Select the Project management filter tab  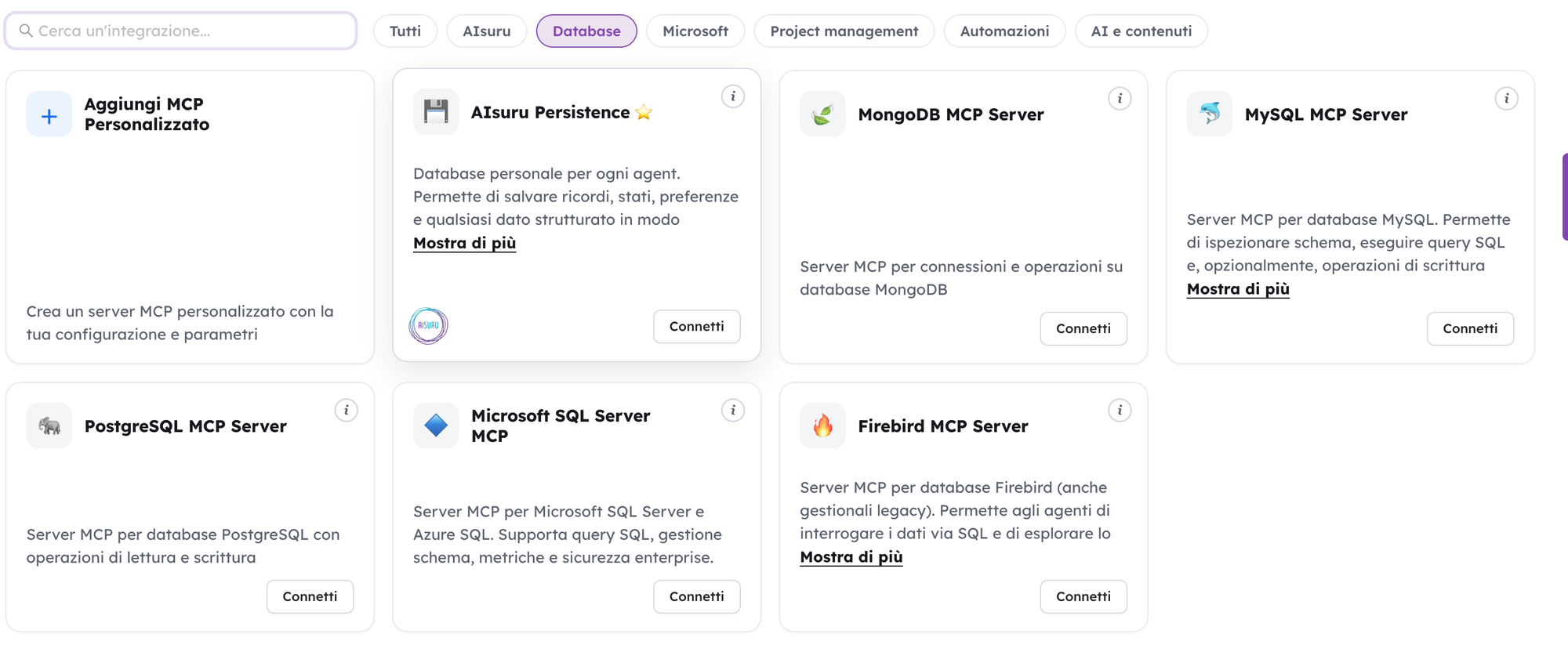(844, 31)
